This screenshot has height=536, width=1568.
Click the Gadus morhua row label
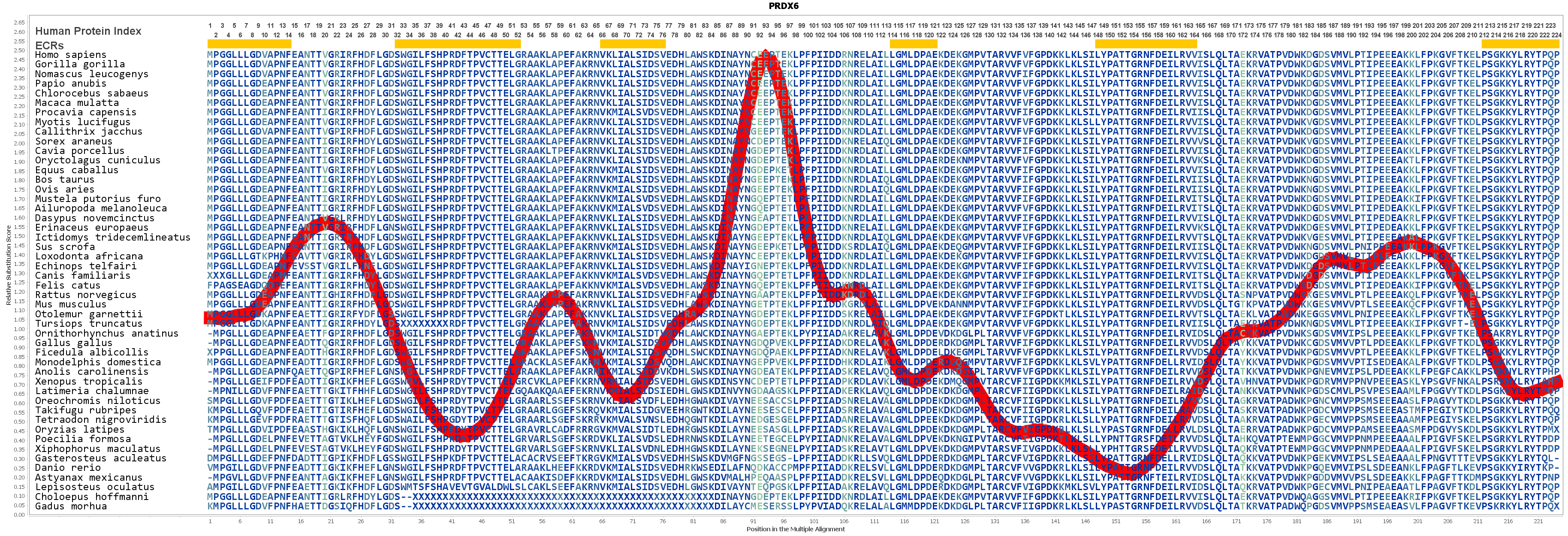pyautogui.click(x=71, y=506)
